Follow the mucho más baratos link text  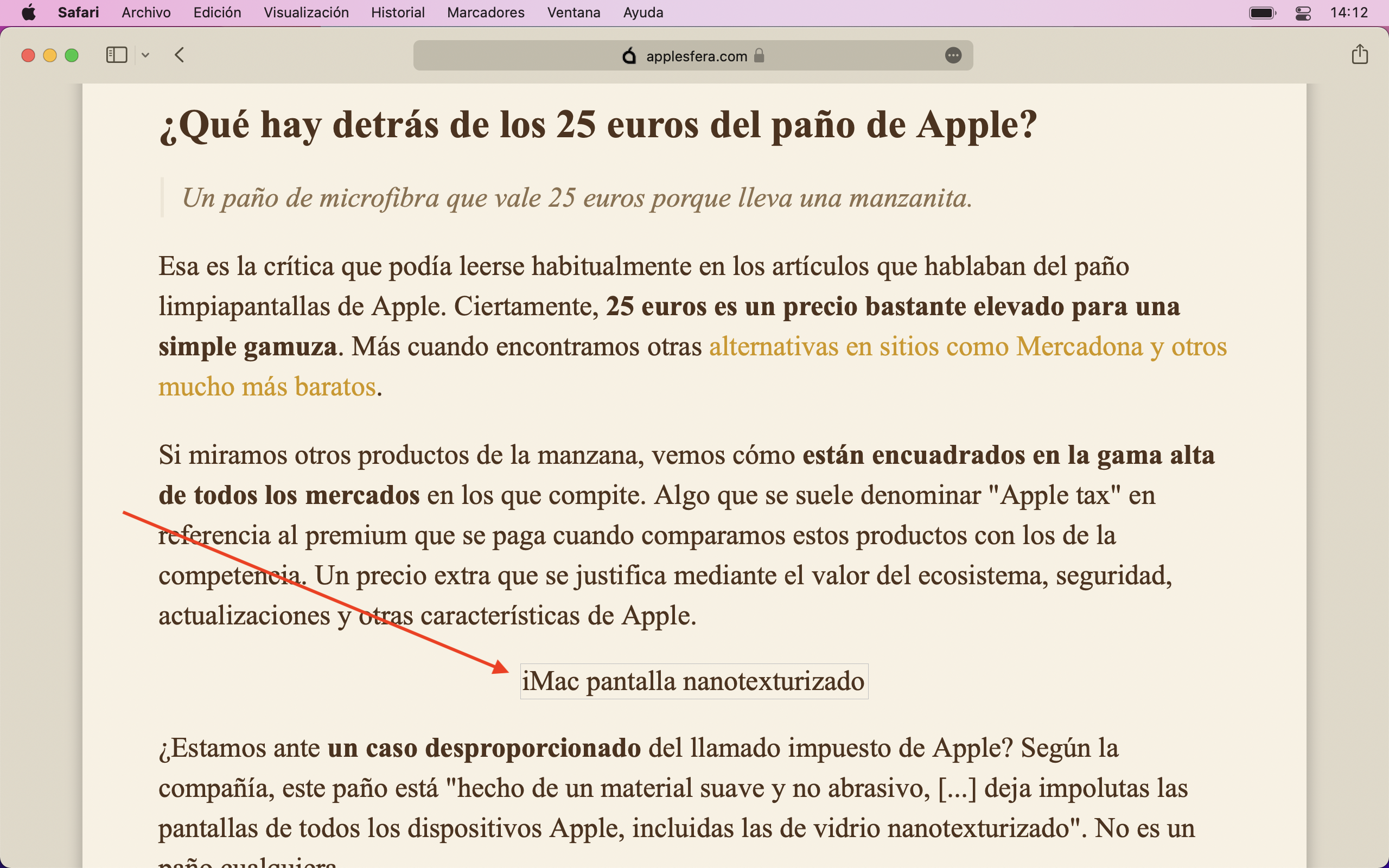[x=267, y=387]
